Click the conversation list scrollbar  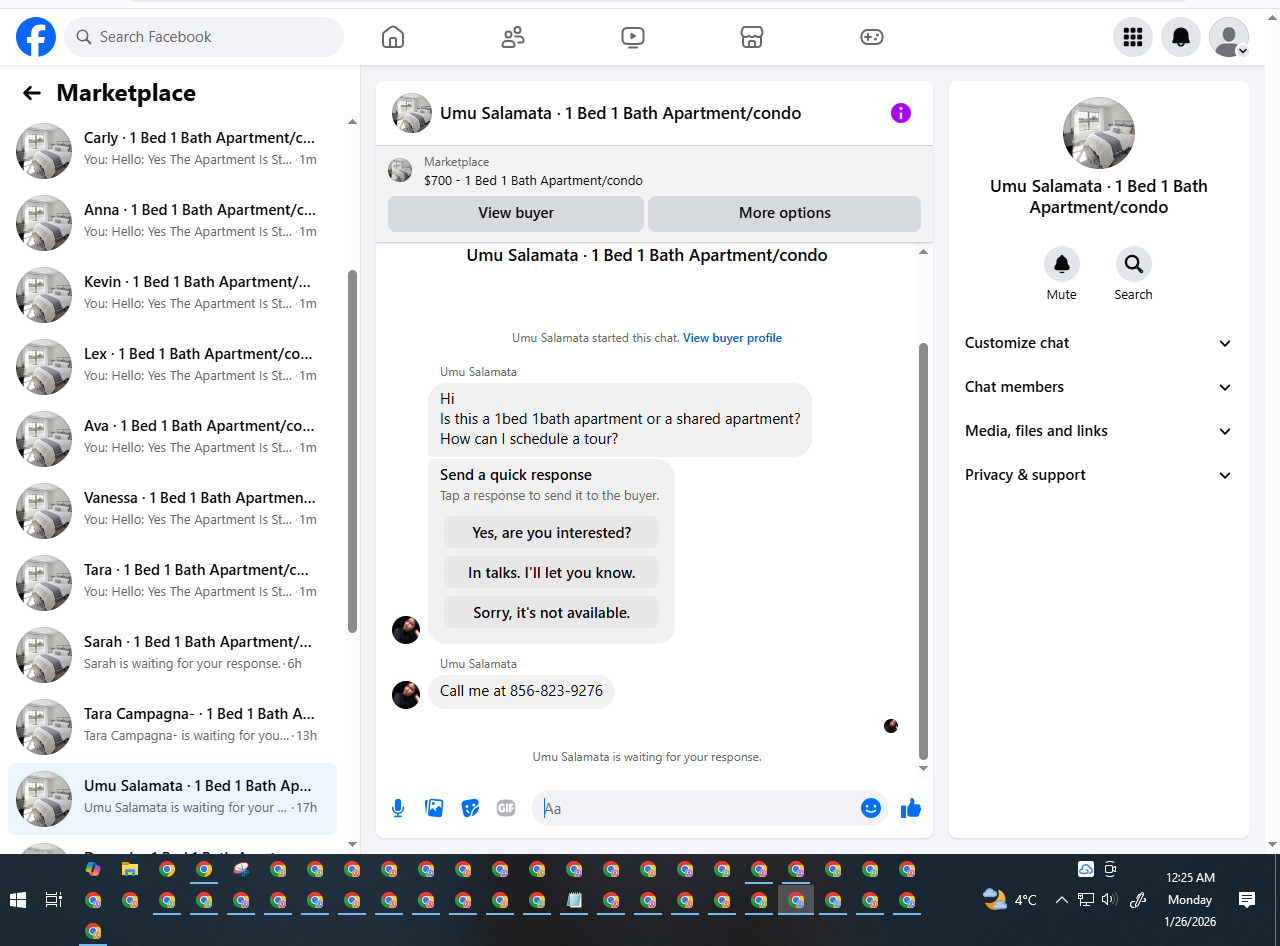tap(352, 450)
